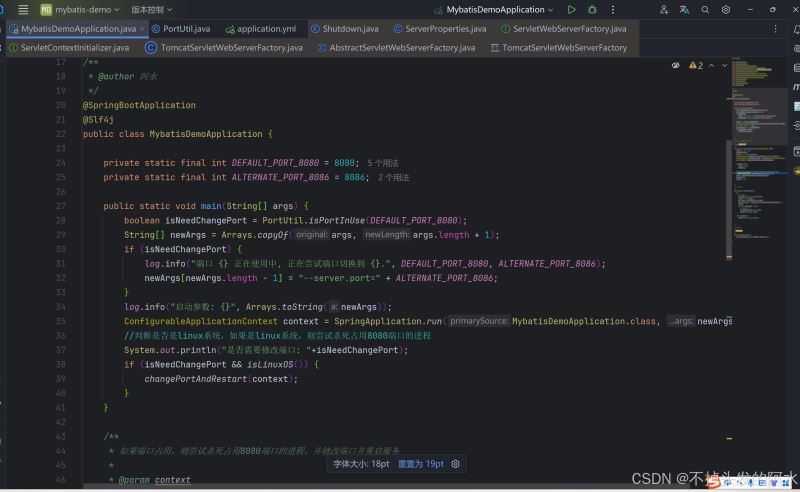Click the 重置为 19pt reset link
The image size is (800, 492).
421,464
